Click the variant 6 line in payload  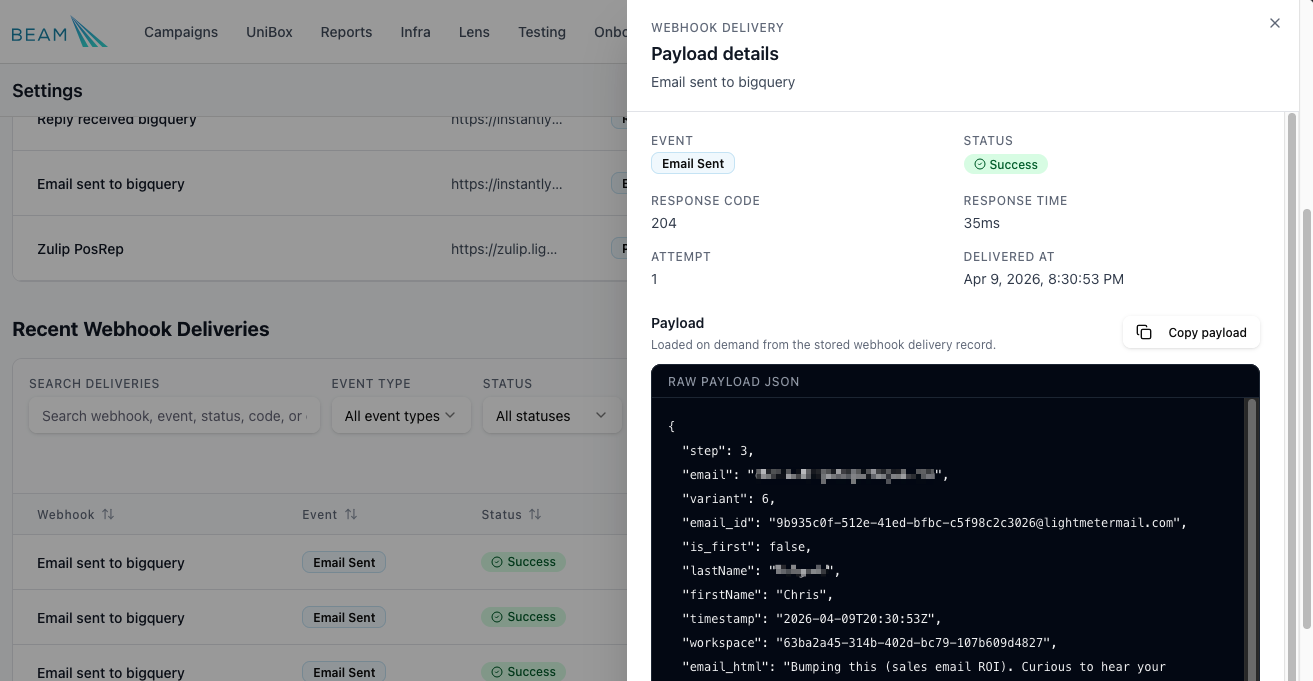[729, 499]
